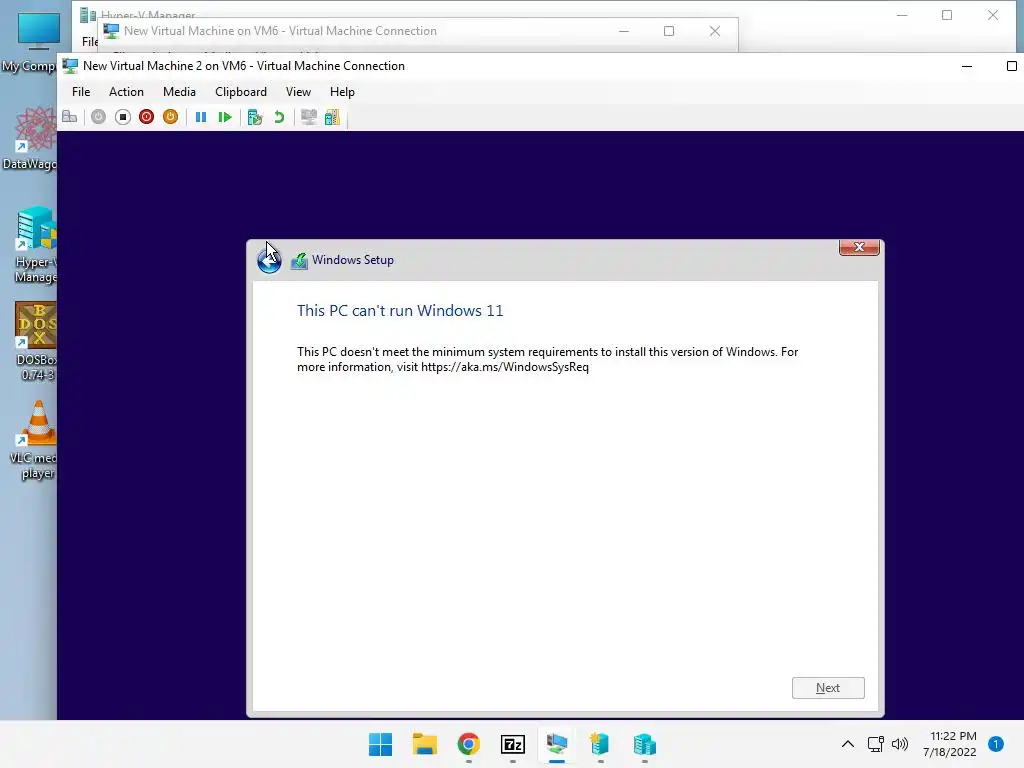Click the green Reset/Resume play icon

[x=225, y=117]
